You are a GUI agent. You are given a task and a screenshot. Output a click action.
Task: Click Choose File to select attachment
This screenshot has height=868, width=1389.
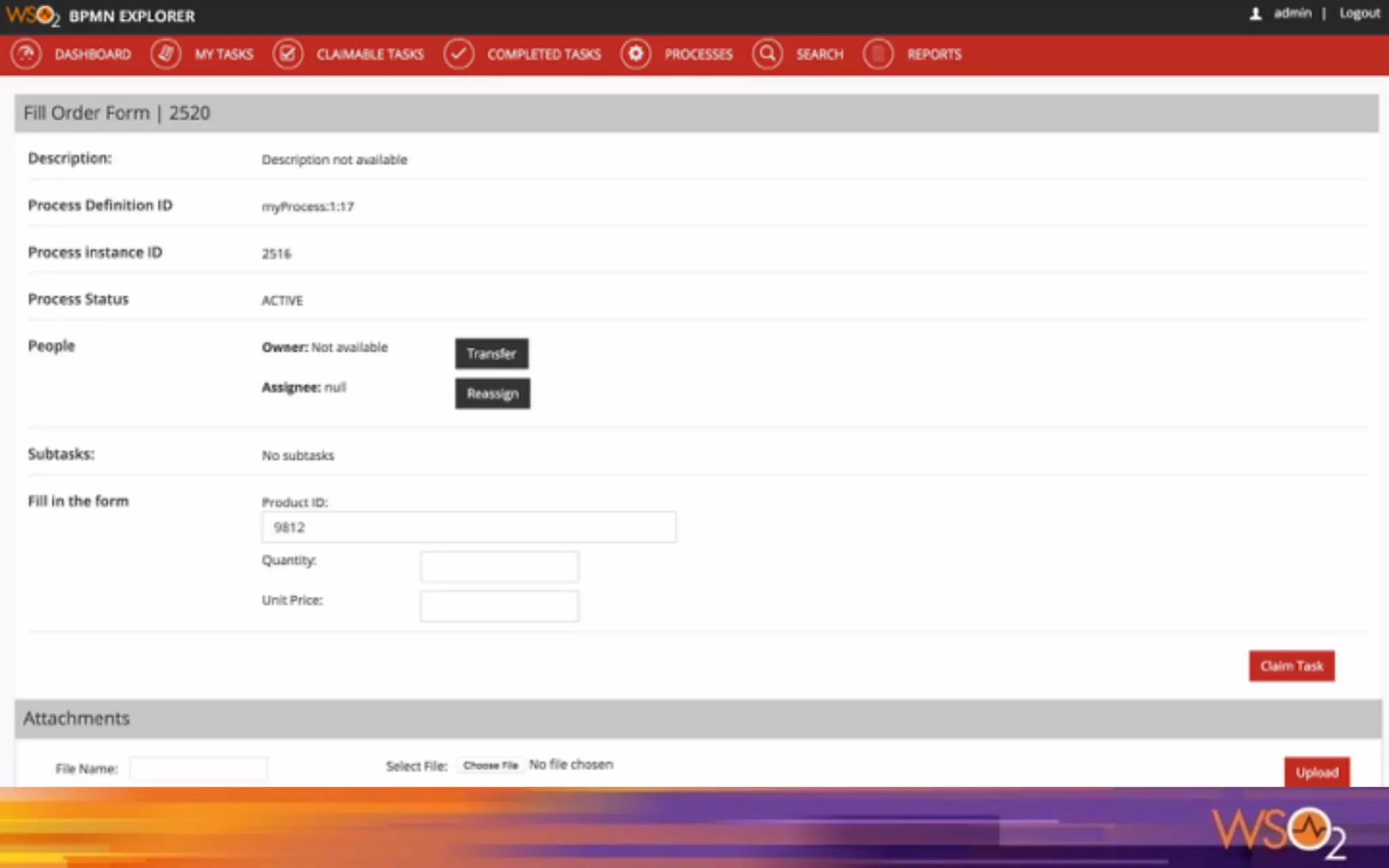[490, 765]
